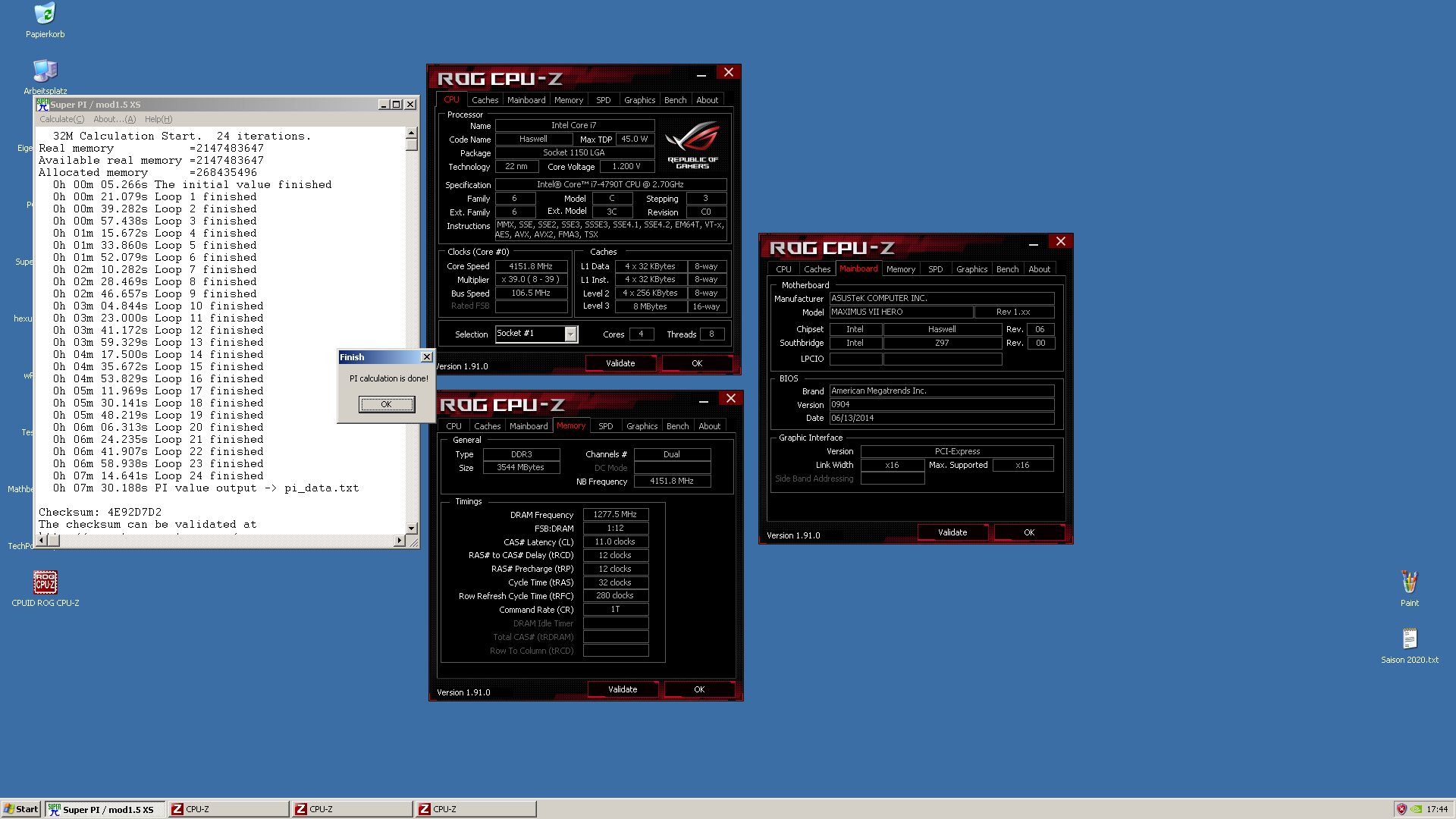Click Super PI vertical scrollbar up arrow
Viewport: 1456px width, 819px height.
click(x=412, y=133)
